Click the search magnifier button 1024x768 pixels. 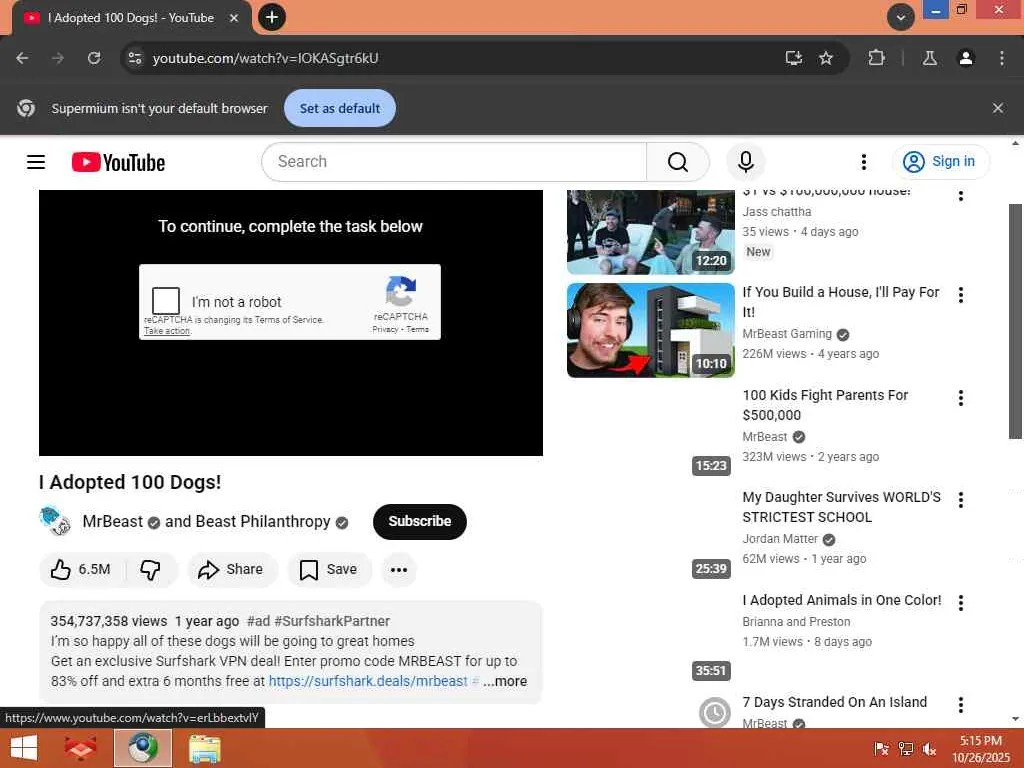[x=678, y=162]
